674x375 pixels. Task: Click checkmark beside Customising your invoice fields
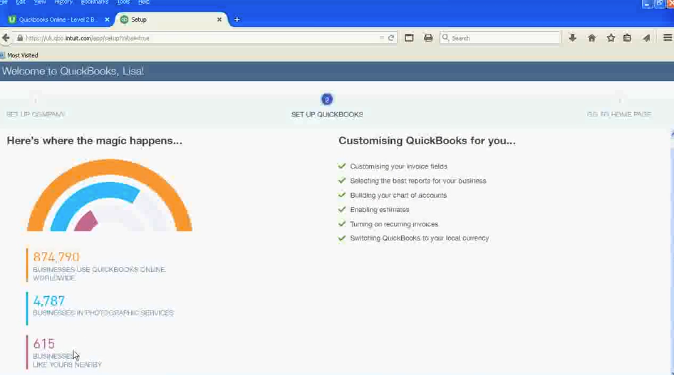[342, 166]
